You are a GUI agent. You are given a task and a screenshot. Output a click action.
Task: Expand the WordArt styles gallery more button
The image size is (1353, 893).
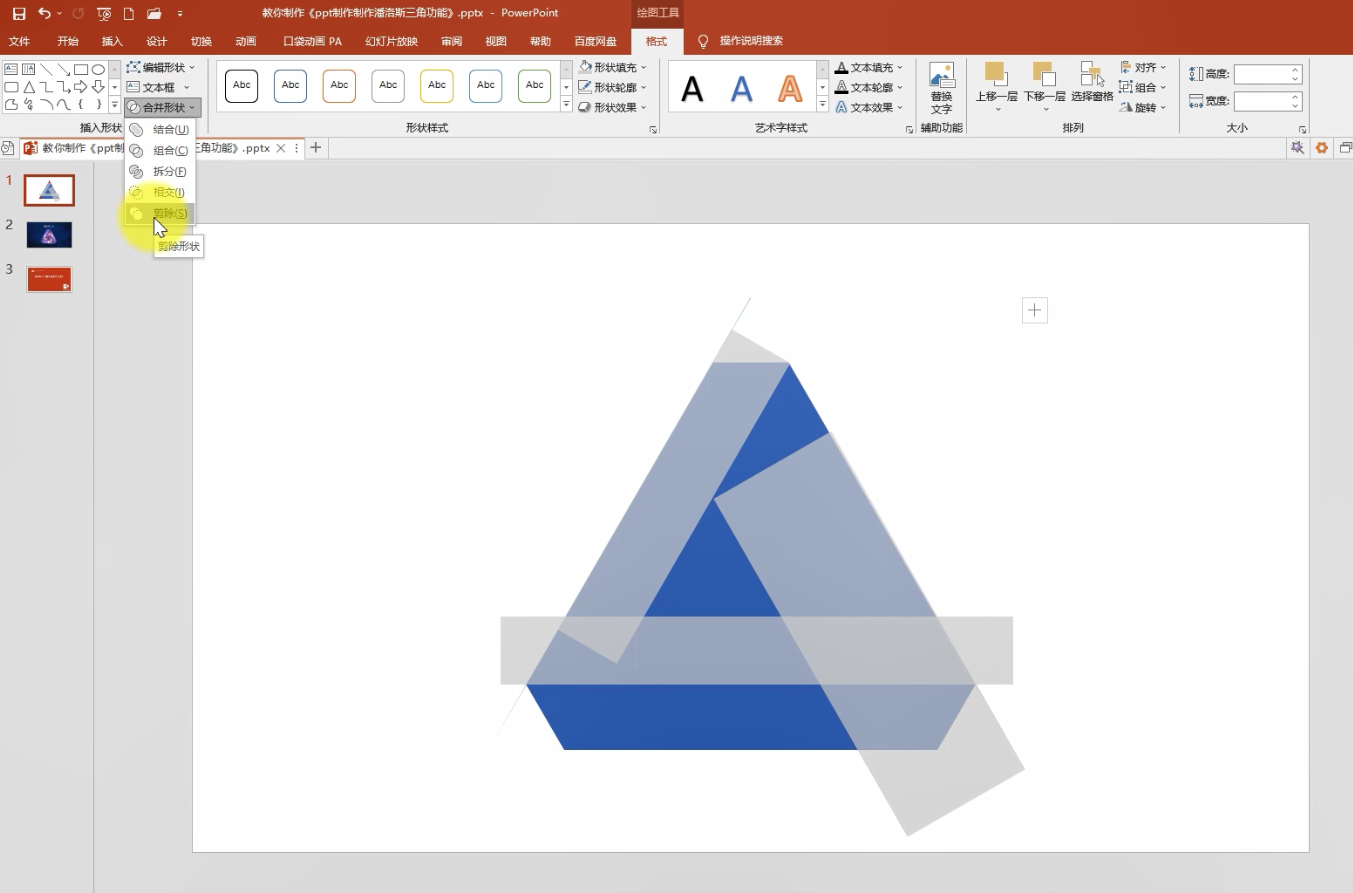click(x=823, y=104)
